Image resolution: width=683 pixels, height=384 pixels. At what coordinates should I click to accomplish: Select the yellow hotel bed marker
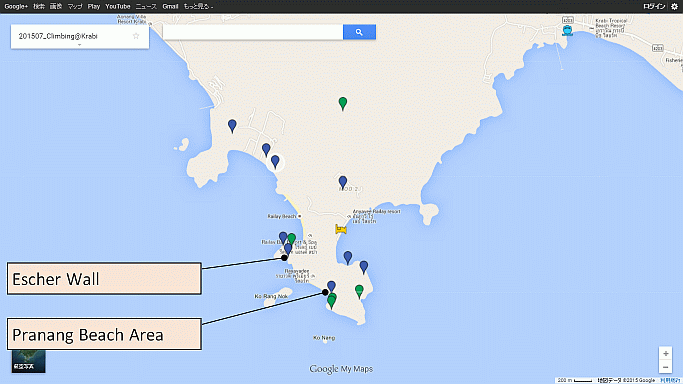click(341, 229)
